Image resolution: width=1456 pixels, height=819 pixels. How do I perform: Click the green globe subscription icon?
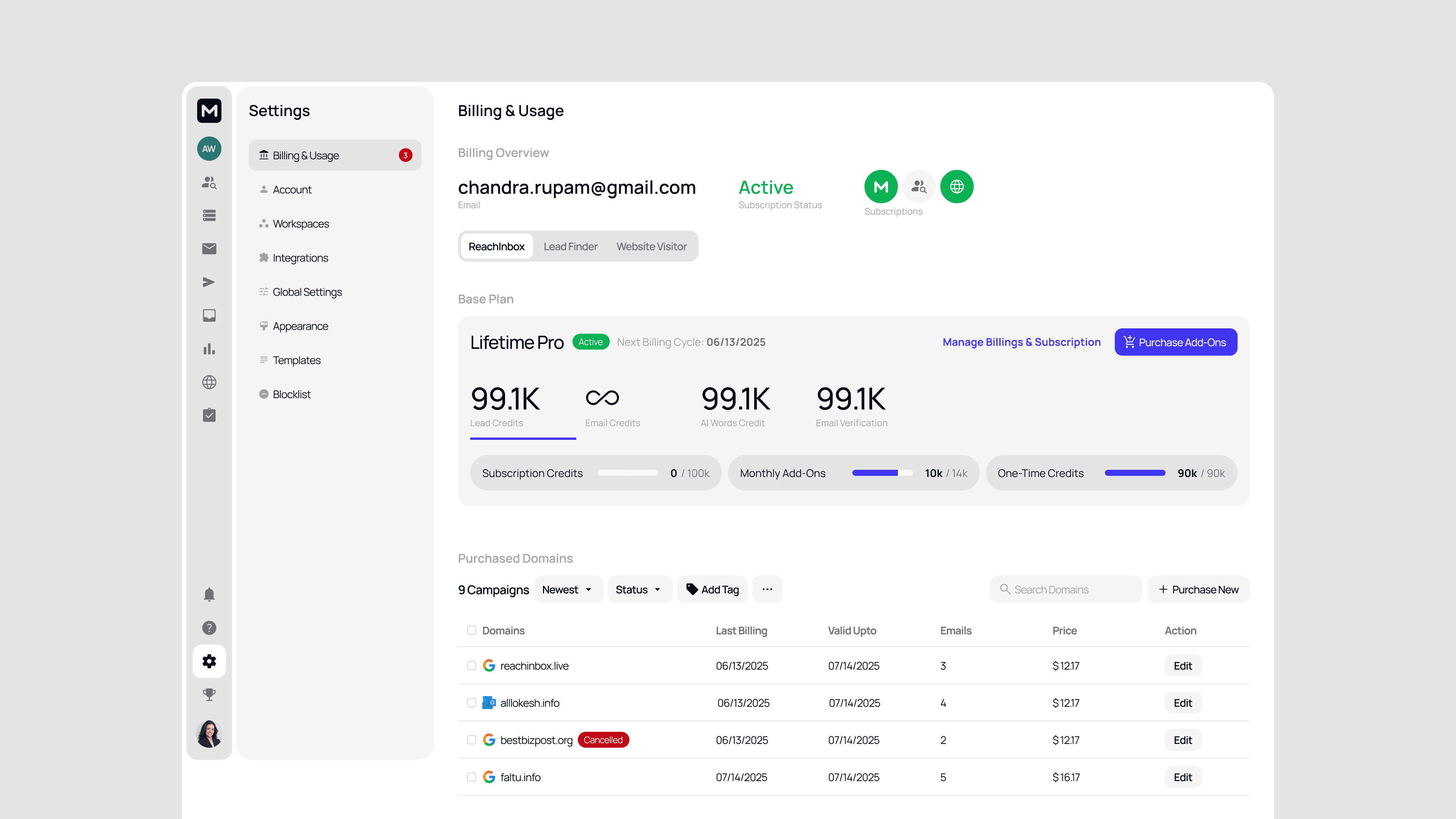tap(956, 187)
